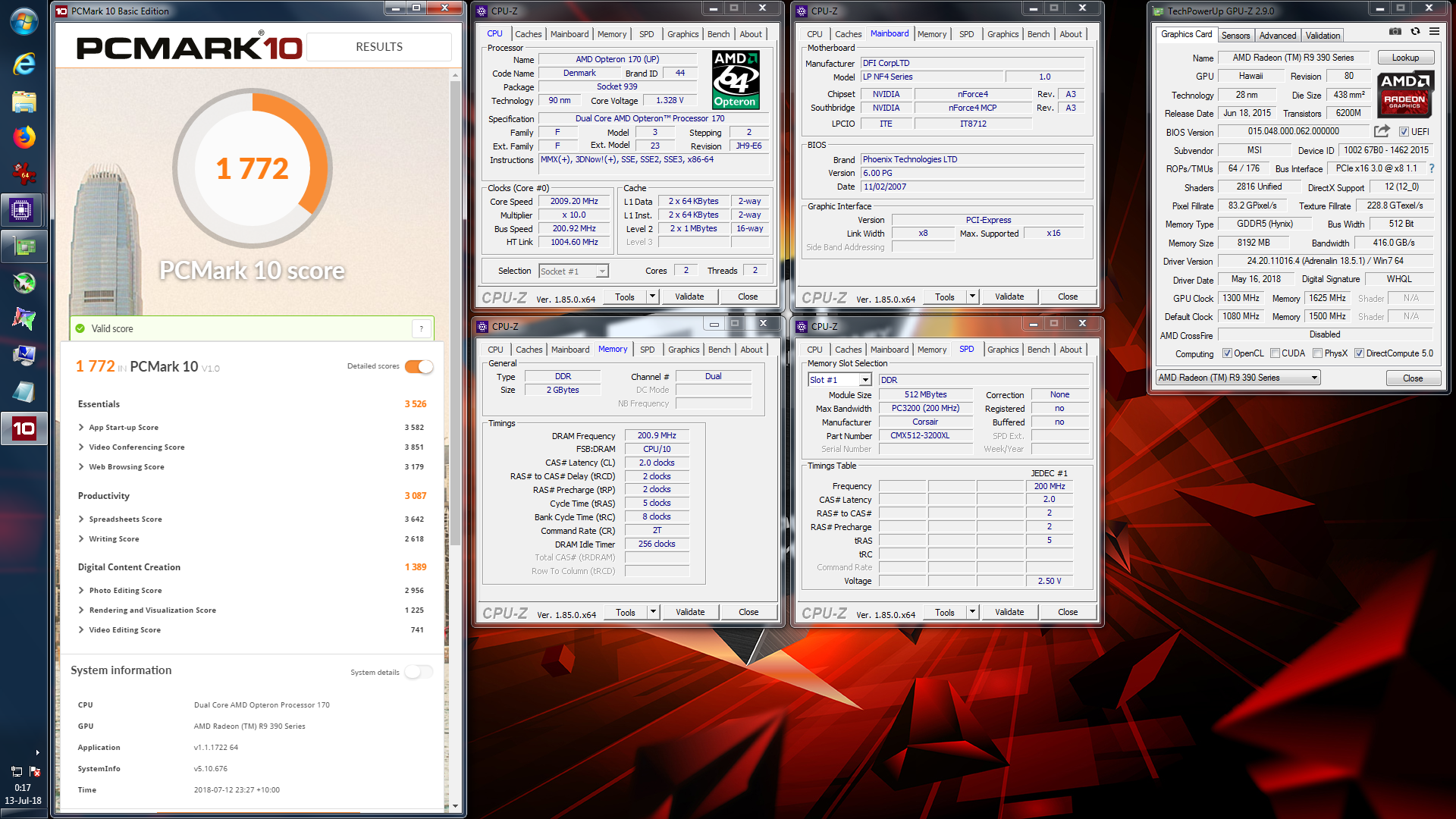Open the Socket #1 selection dropdown
This screenshot has height=819, width=1456.
point(573,271)
